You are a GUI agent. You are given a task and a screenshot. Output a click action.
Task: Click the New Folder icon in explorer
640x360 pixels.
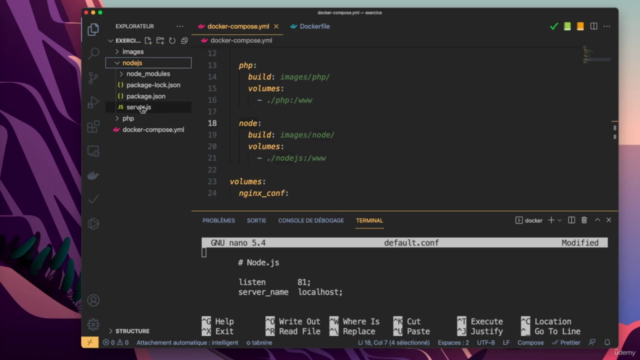pos(160,40)
